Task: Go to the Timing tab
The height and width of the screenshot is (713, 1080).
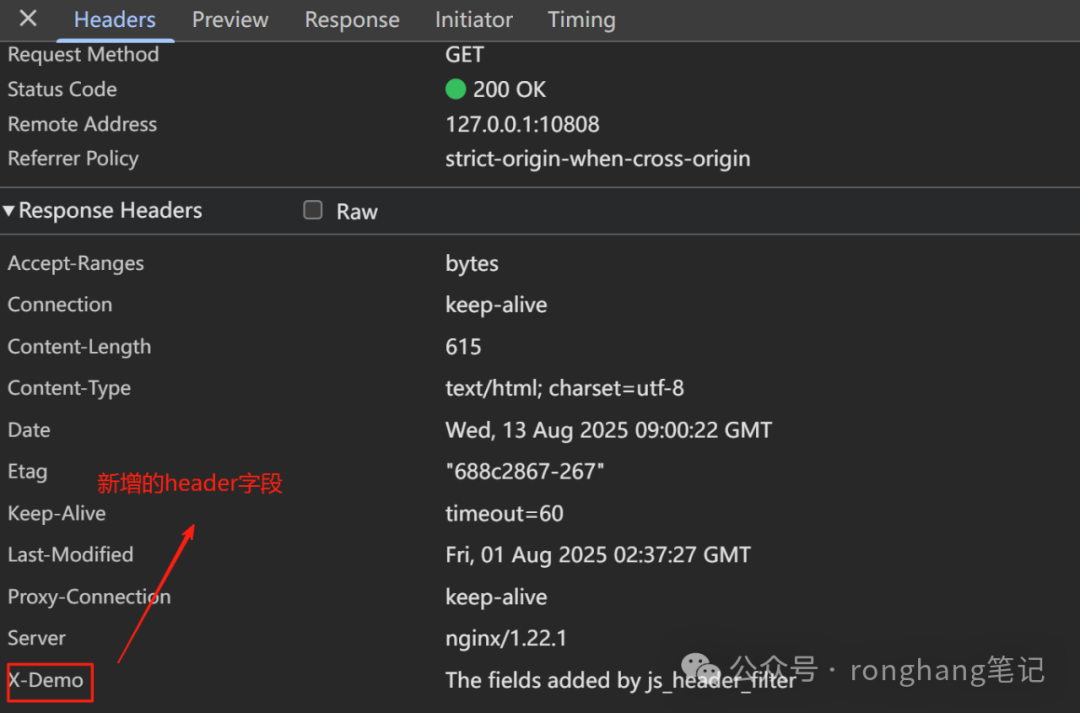Action: coord(581,20)
